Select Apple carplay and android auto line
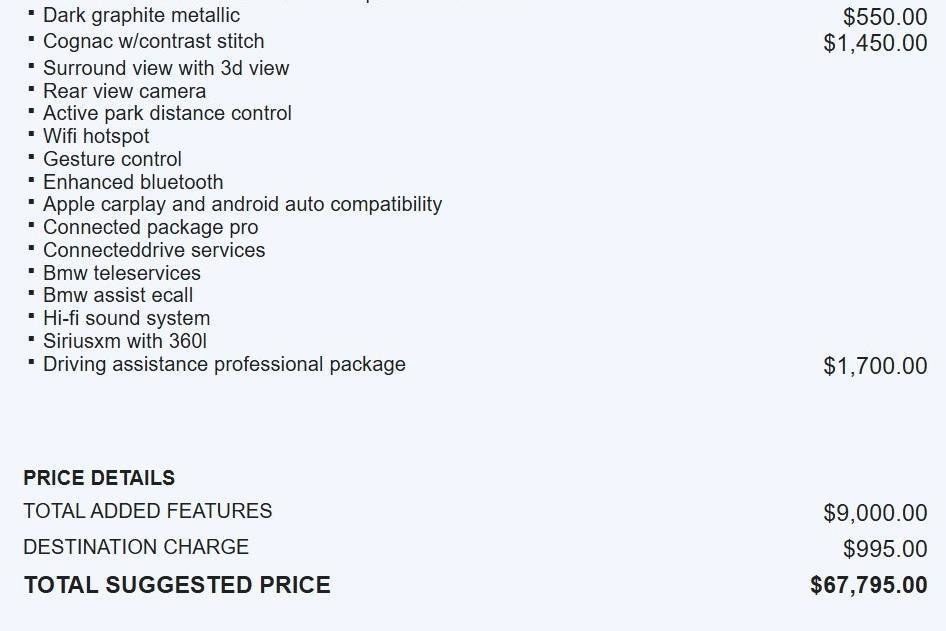The height and width of the screenshot is (631, 946). pyautogui.click(x=242, y=205)
